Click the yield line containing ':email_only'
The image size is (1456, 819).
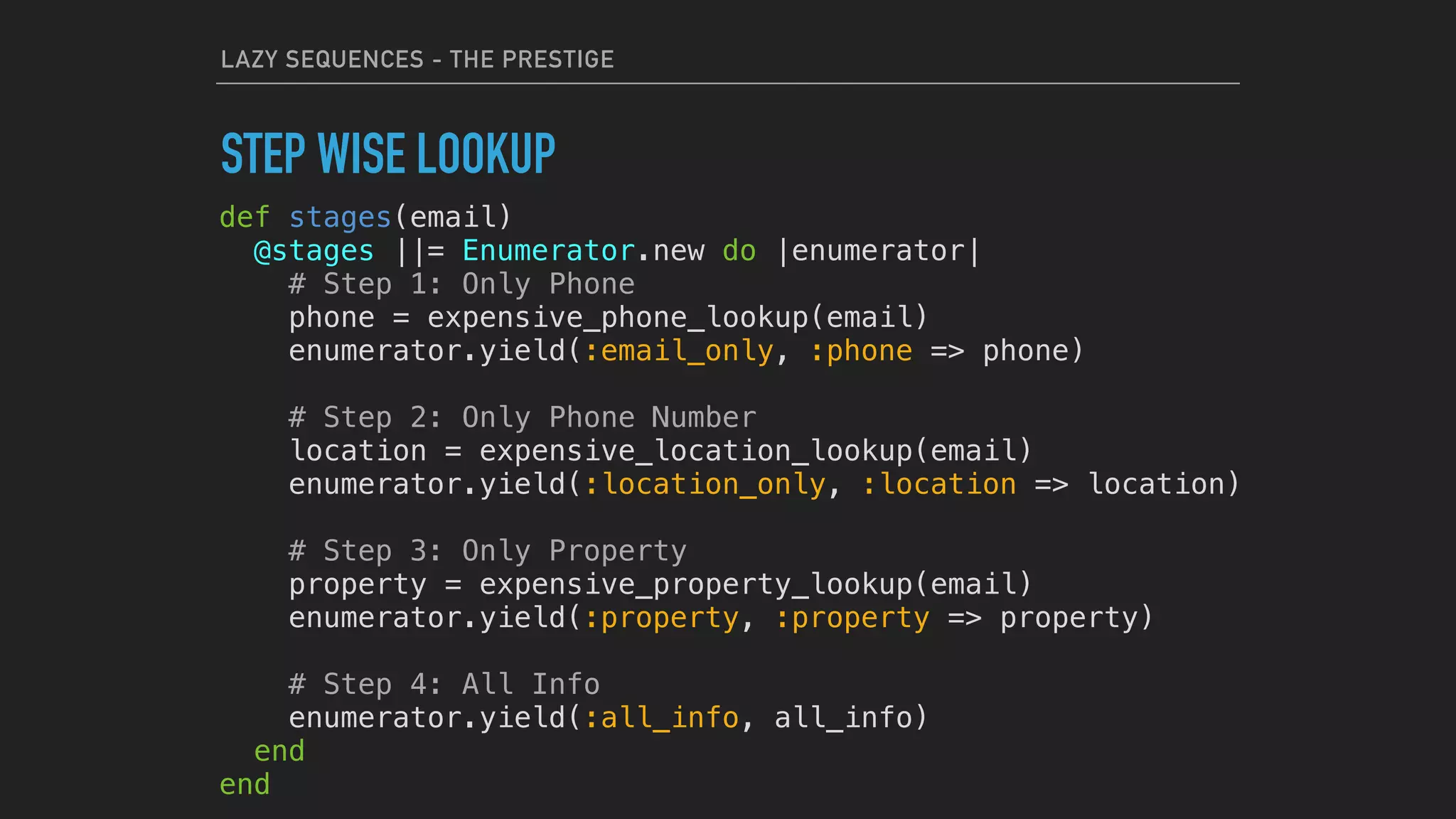[x=686, y=350]
